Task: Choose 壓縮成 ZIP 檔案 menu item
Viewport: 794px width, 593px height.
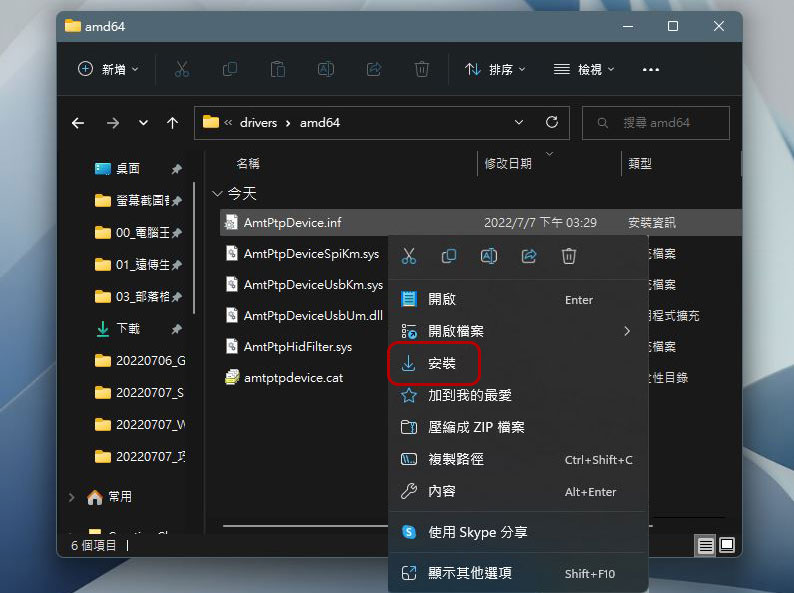Action: click(x=519, y=427)
